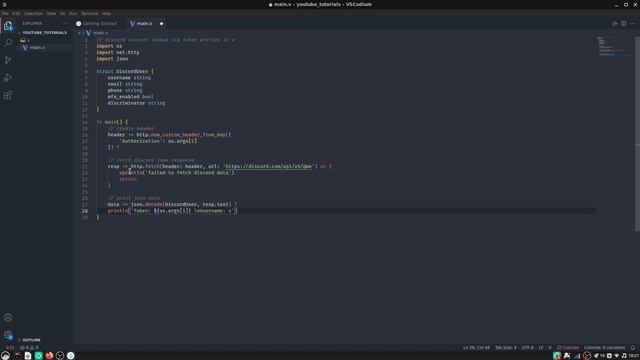Open the Edit menu

click(x=16, y=13)
